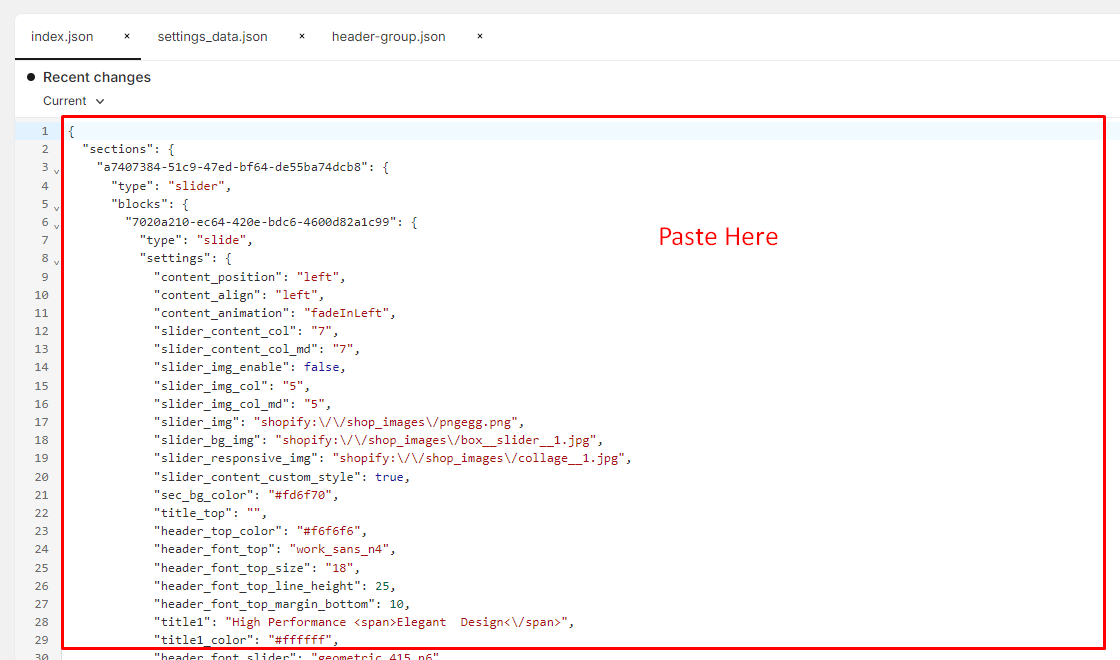
Task: Collapse the "blocks" fold on line 5
Action: pyautogui.click(x=56, y=207)
